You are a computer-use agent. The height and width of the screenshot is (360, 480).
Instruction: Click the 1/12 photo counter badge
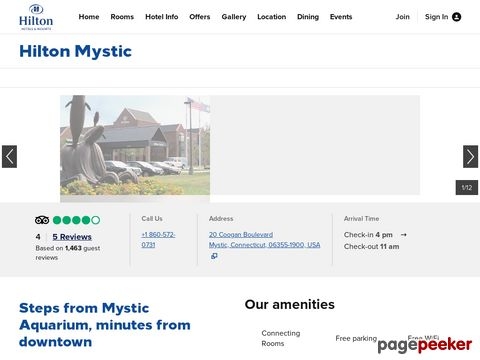(x=467, y=188)
